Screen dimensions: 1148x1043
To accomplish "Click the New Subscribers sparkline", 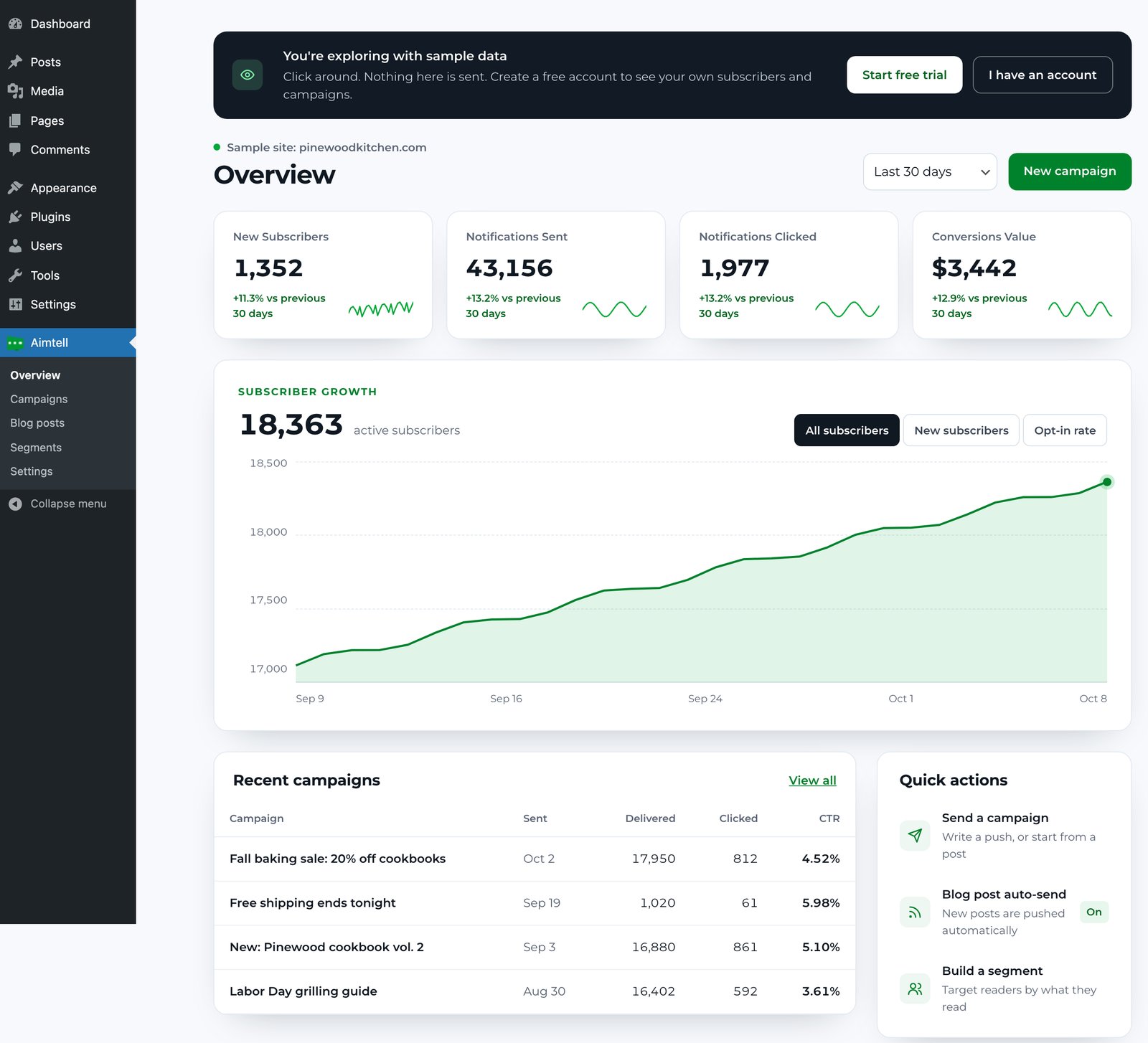I will pos(381,309).
